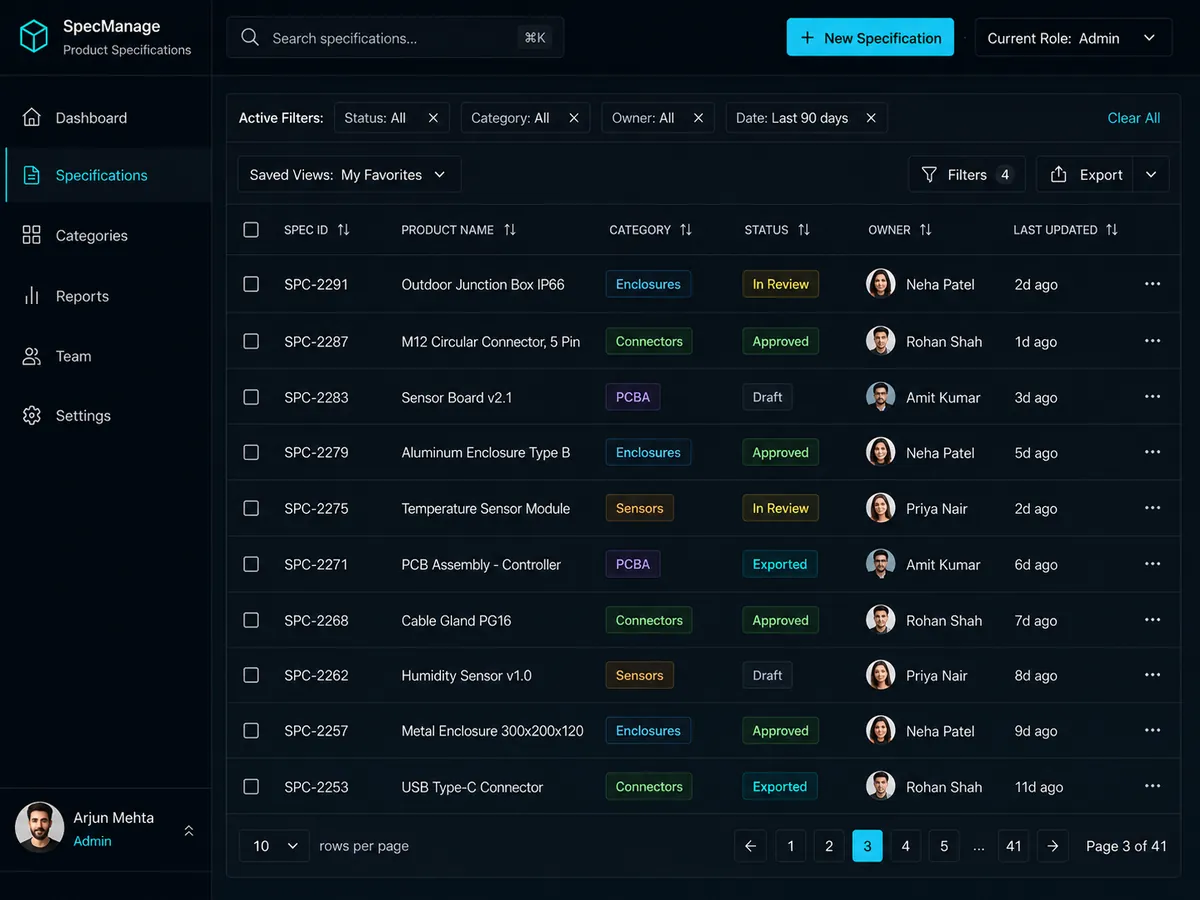Screen dimensions: 1200x900
Task: Sort by Last Updated column arrows
Action: (1112, 230)
